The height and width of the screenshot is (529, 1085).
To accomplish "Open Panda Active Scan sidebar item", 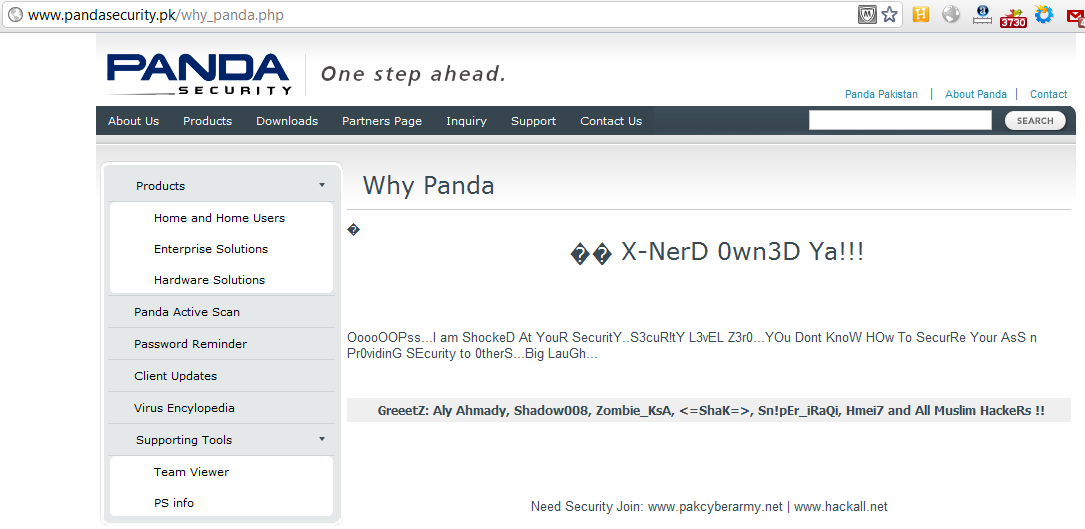I will click(187, 312).
